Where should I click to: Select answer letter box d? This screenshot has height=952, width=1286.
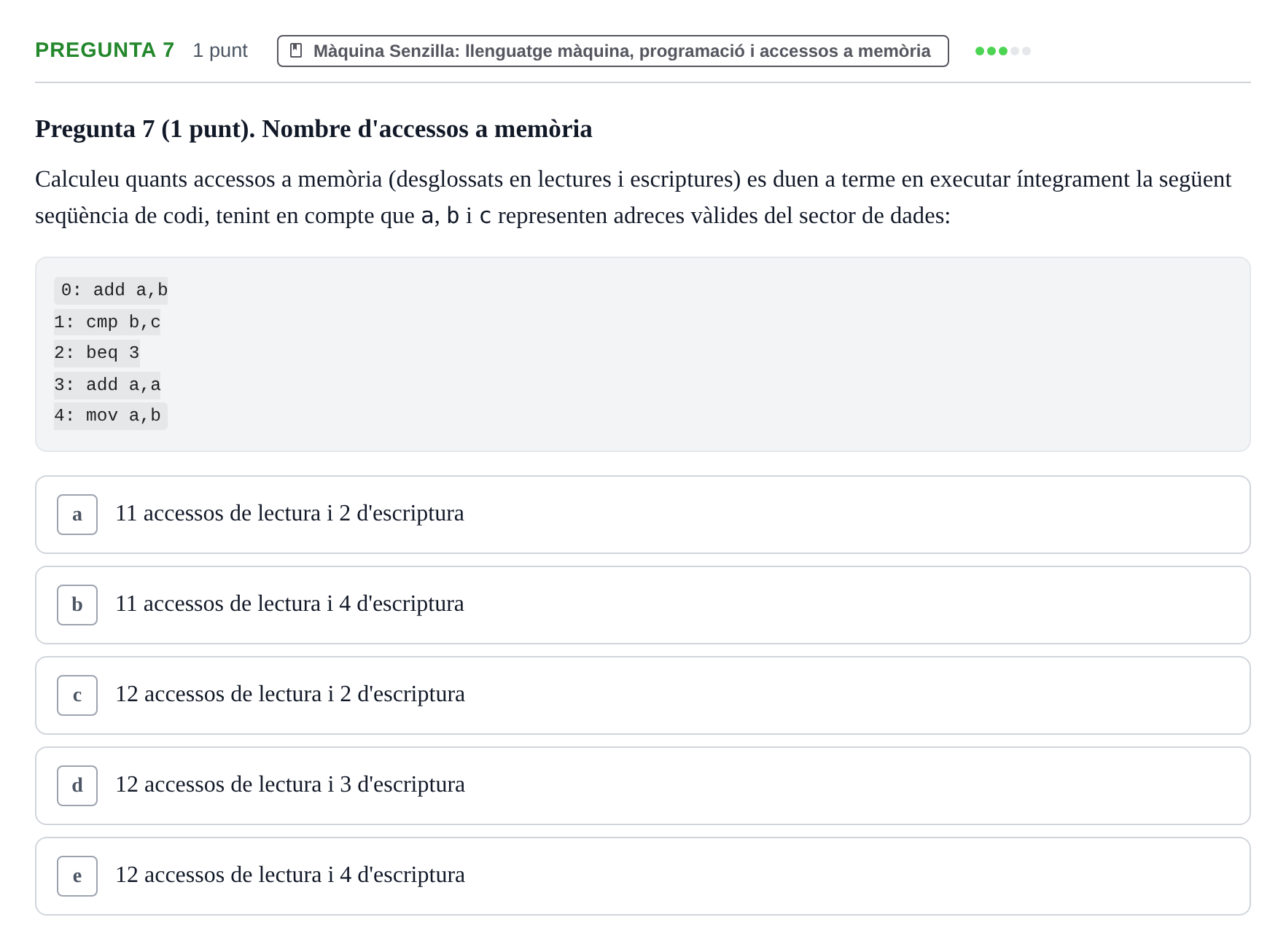click(x=77, y=786)
